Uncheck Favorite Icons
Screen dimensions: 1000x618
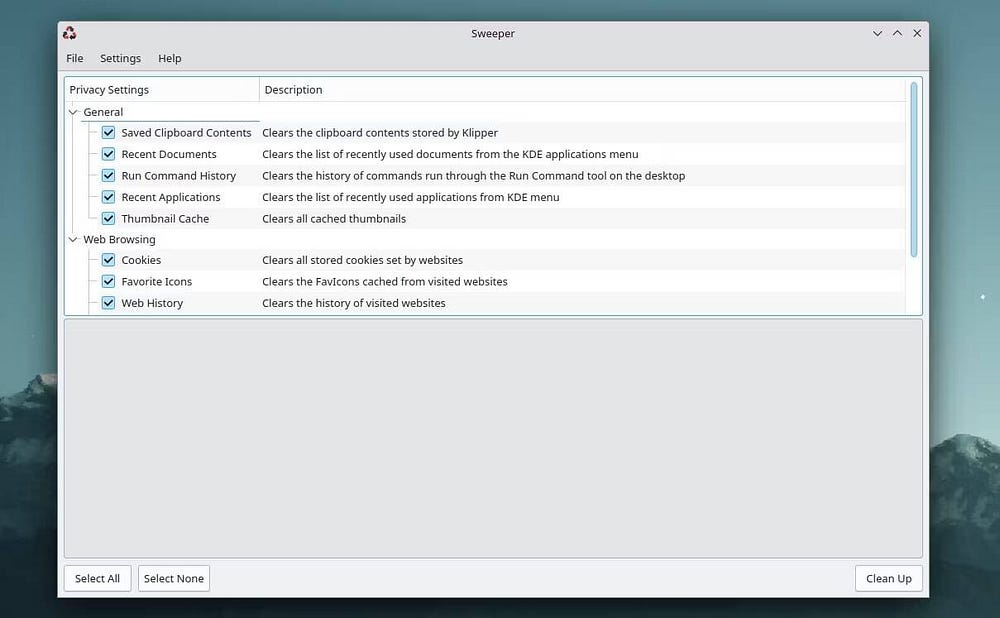pyautogui.click(x=107, y=281)
